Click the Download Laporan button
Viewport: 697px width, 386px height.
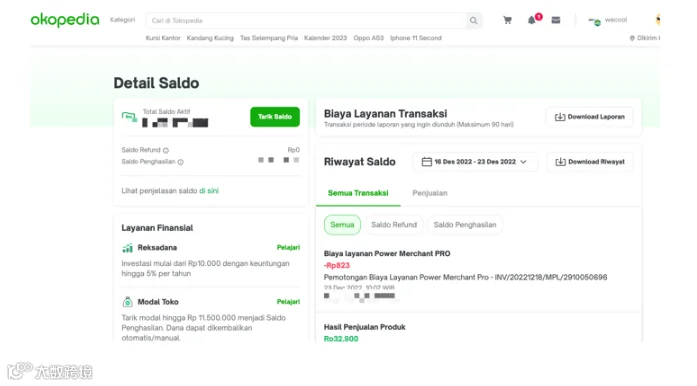click(589, 117)
